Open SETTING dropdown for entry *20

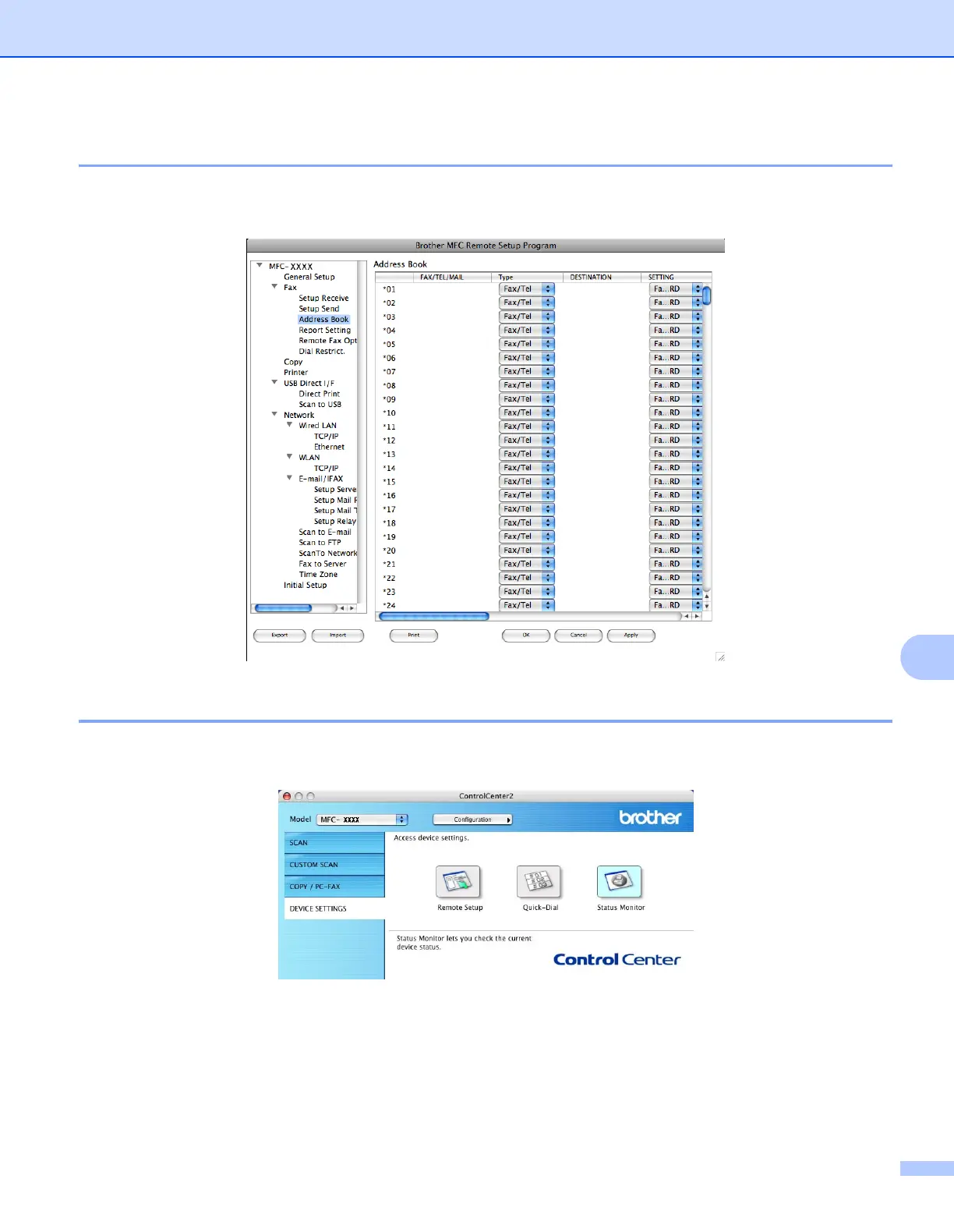coord(676,550)
